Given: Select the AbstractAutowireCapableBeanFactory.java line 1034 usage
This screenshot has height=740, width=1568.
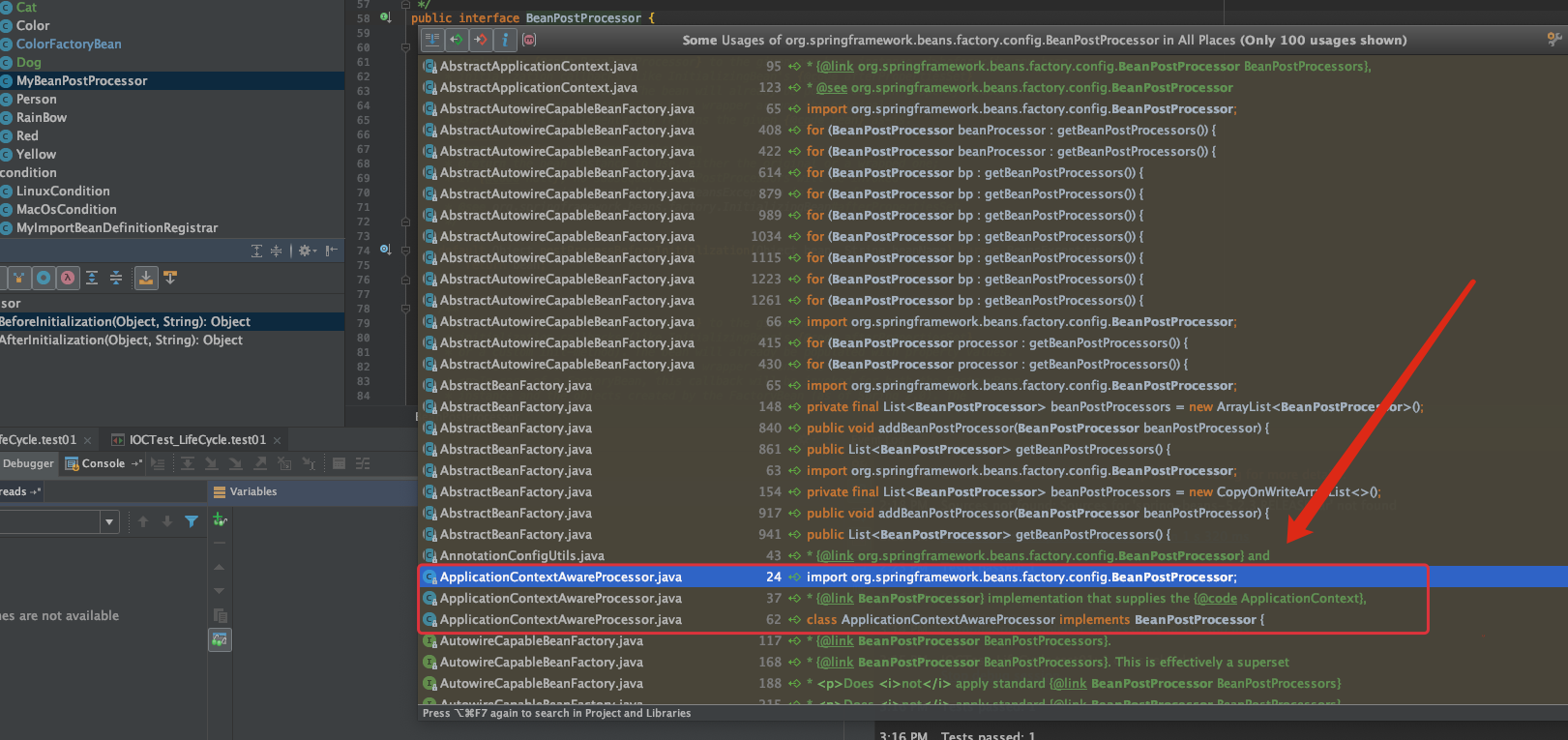Looking at the screenshot, I should click(993, 236).
